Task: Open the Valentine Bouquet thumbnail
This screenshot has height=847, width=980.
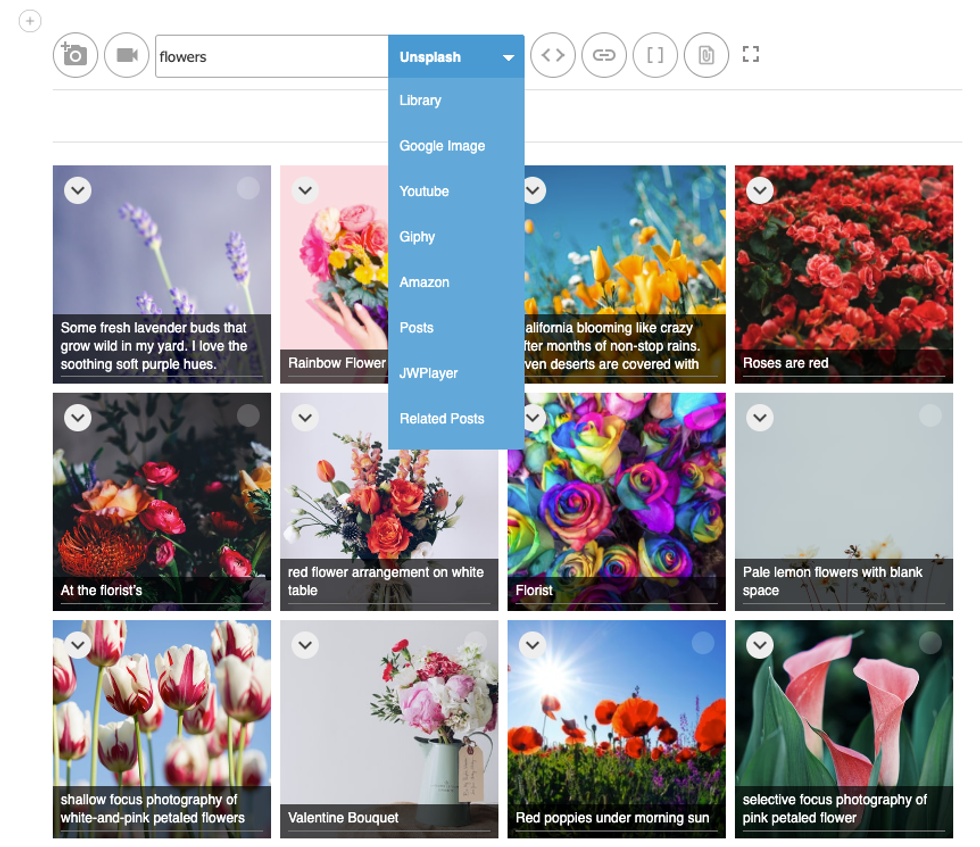Action: tap(389, 720)
